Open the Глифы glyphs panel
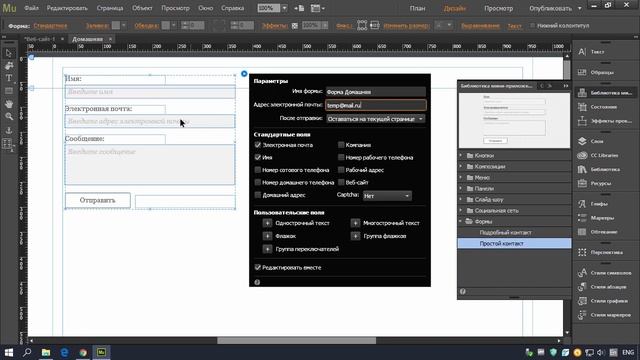This screenshot has height=360, width=640. point(582,204)
